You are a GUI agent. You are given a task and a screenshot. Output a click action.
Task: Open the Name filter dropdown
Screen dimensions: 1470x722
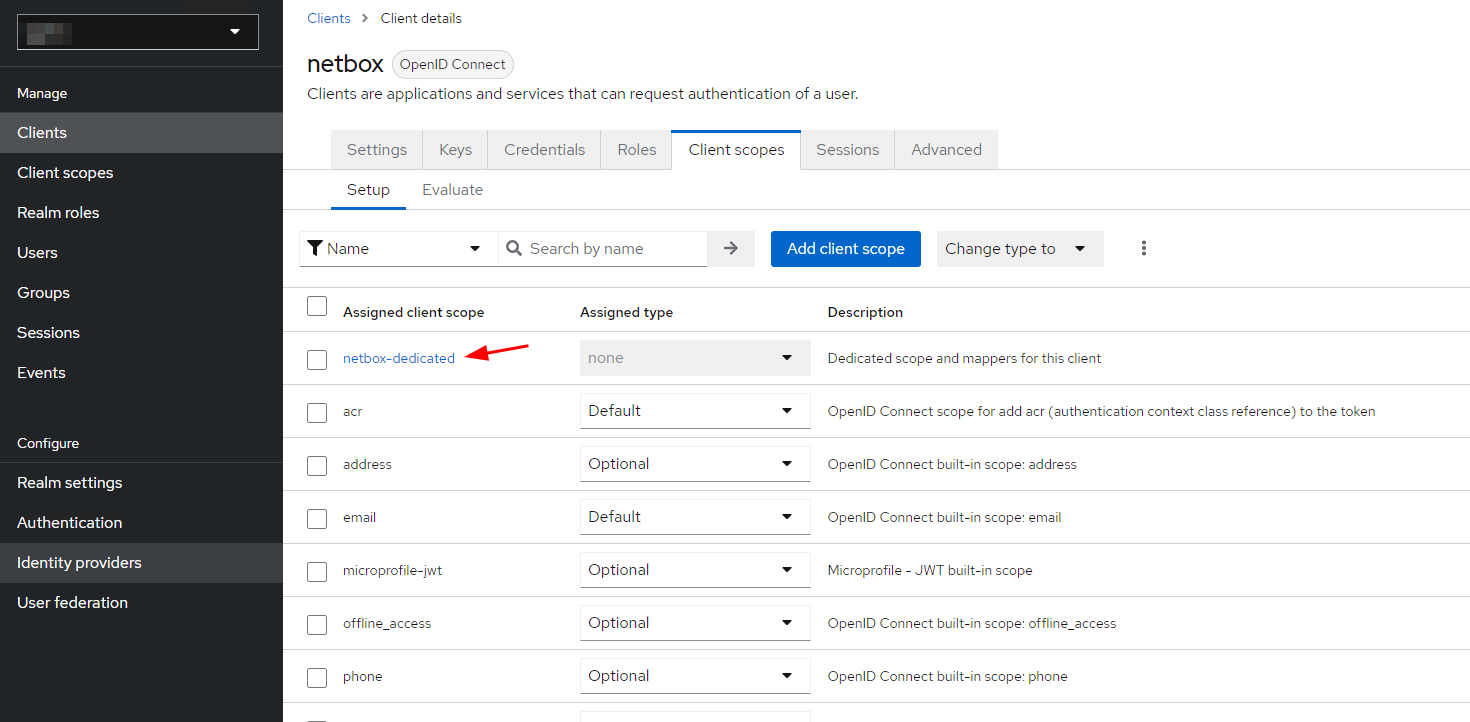click(399, 249)
